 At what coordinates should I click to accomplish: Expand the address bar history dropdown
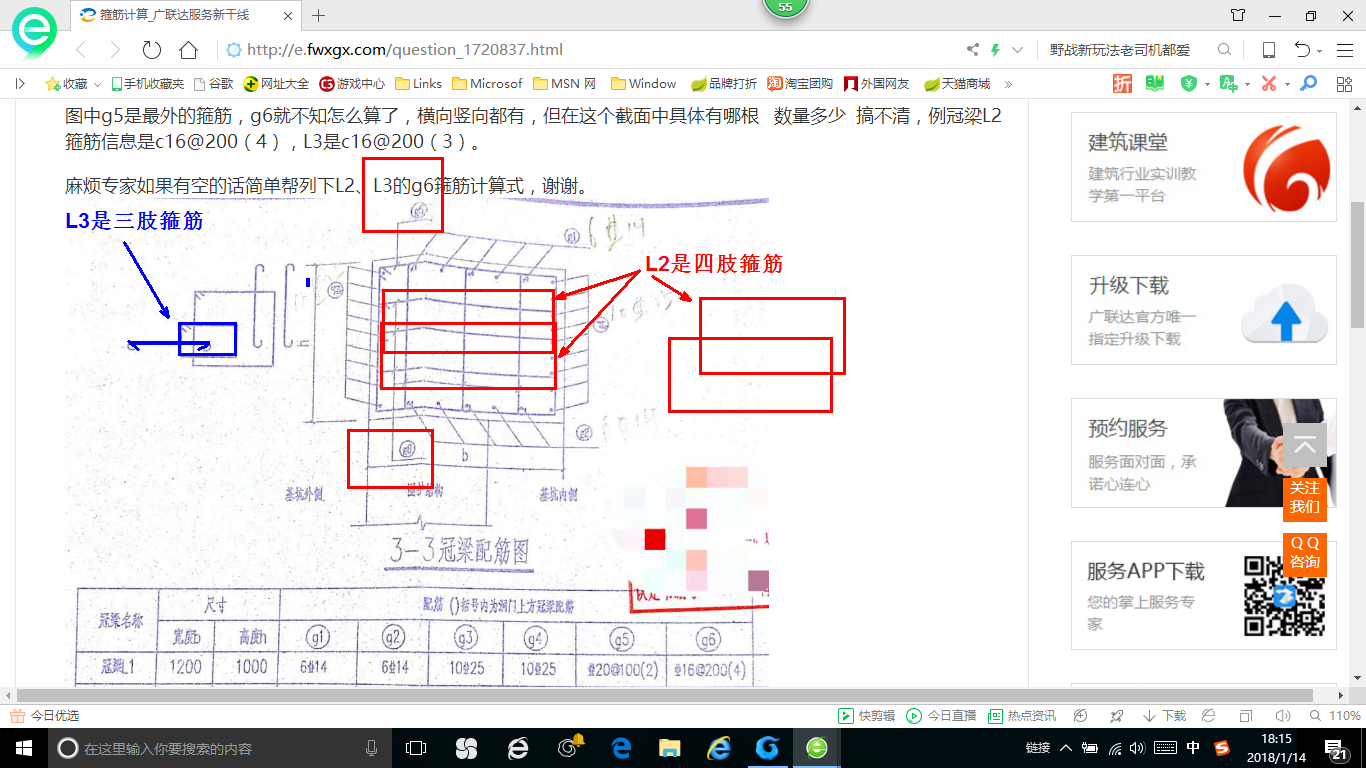click(x=1018, y=50)
